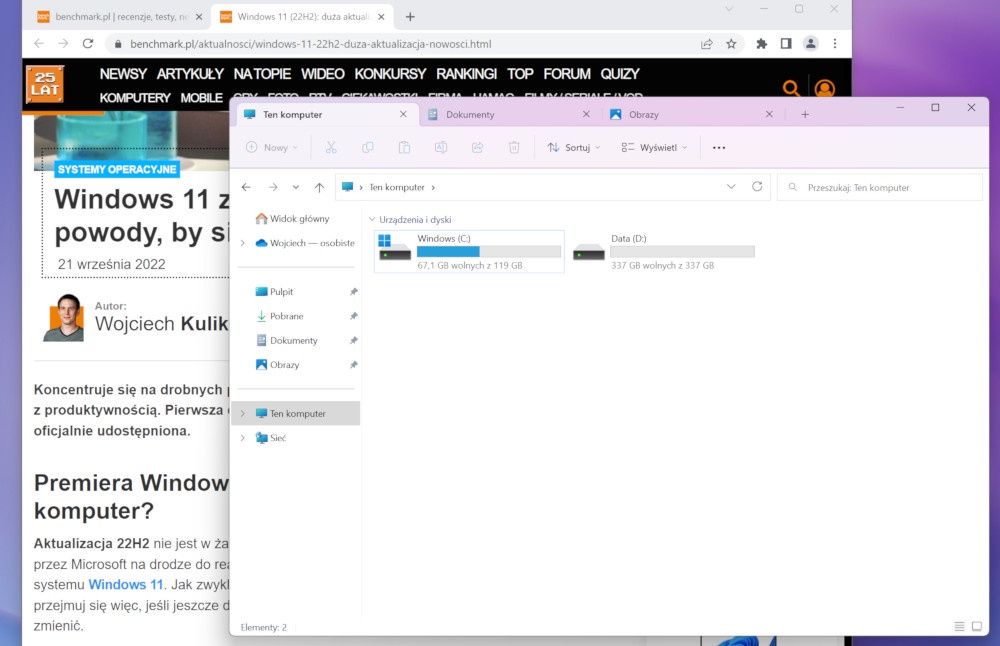Screen dimensions: 1000x646
Task: Click the Przeszukaj: Ten komputer search box
Action: coord(879,187)
